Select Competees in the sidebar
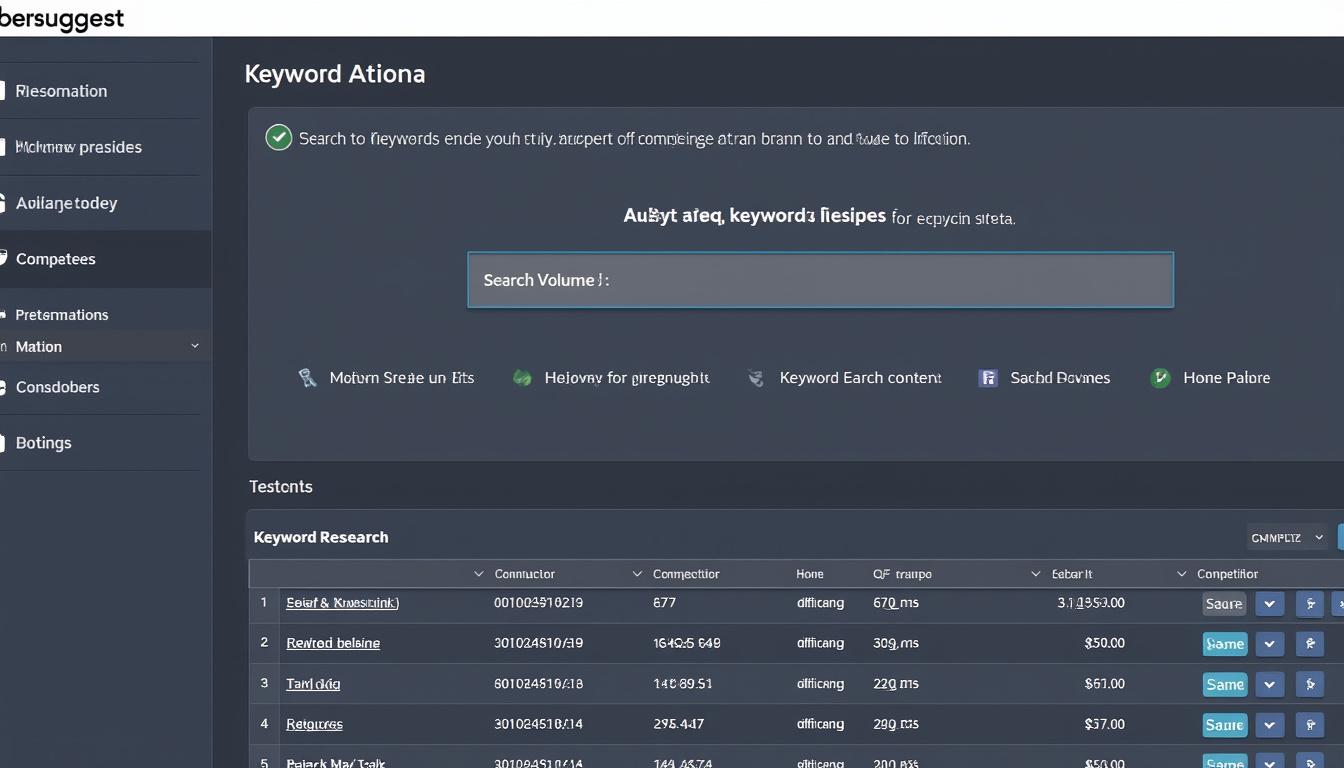Image resolution: width=1344 pixels, height=768 pixels. [x=55, y=258]
